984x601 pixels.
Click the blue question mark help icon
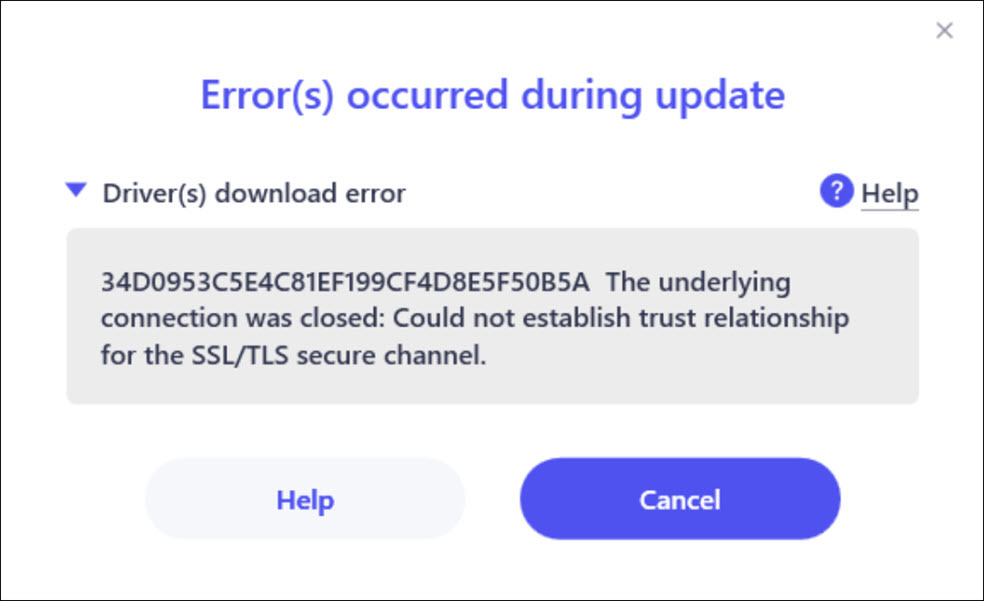coord(836,190)
